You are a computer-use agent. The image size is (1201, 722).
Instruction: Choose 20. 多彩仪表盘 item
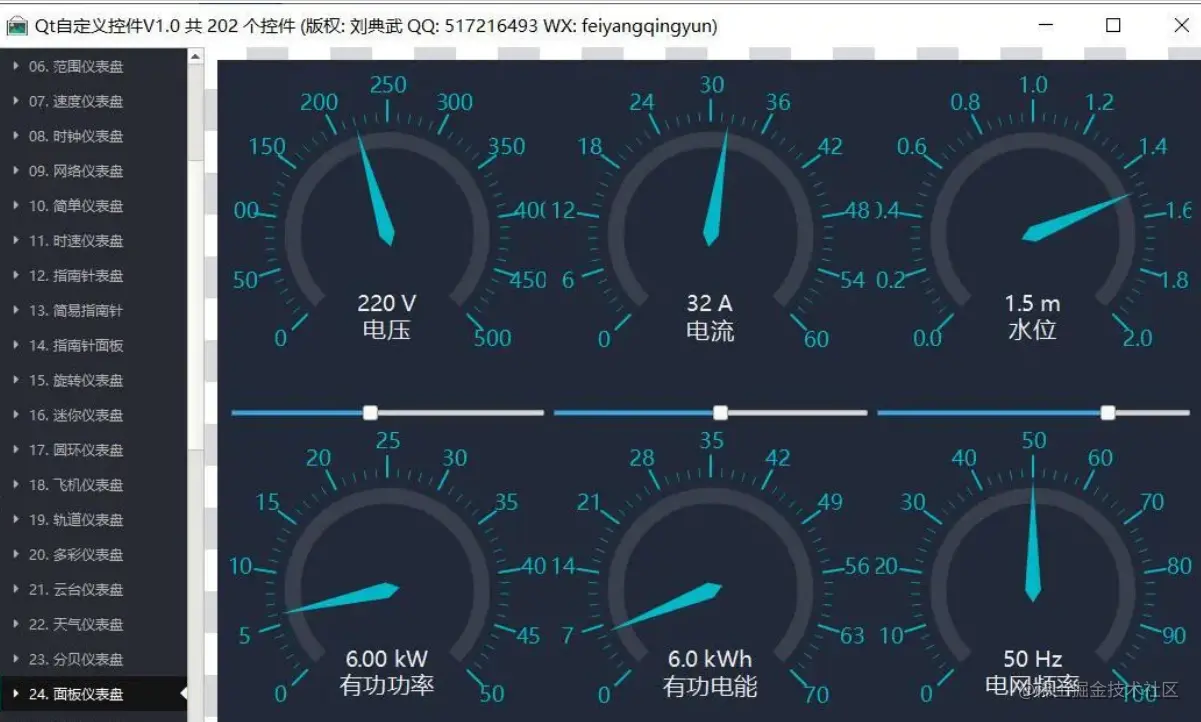[x=94, y=555]
